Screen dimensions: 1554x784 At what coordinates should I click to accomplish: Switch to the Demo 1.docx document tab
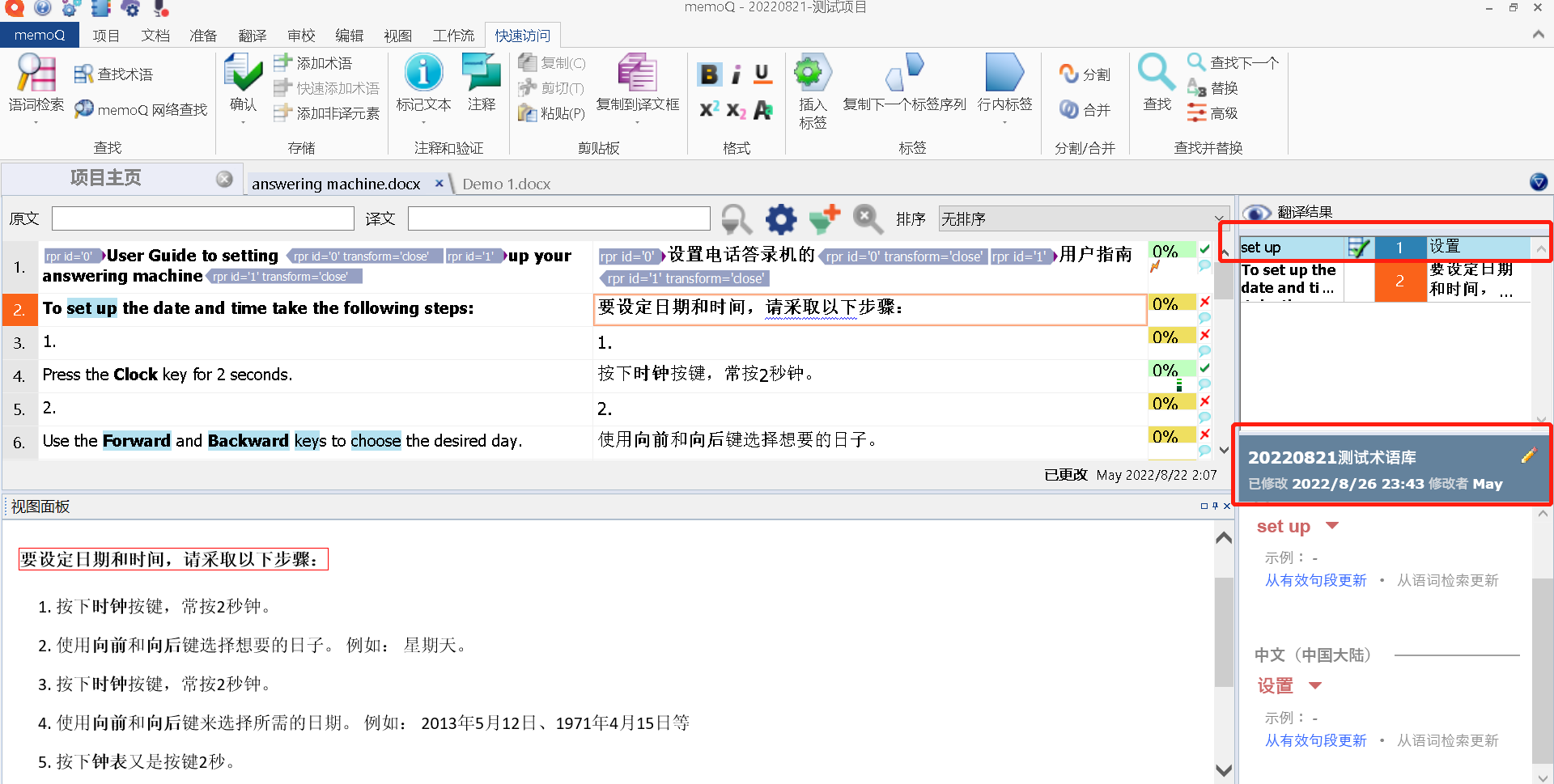(x=507, y=184)
